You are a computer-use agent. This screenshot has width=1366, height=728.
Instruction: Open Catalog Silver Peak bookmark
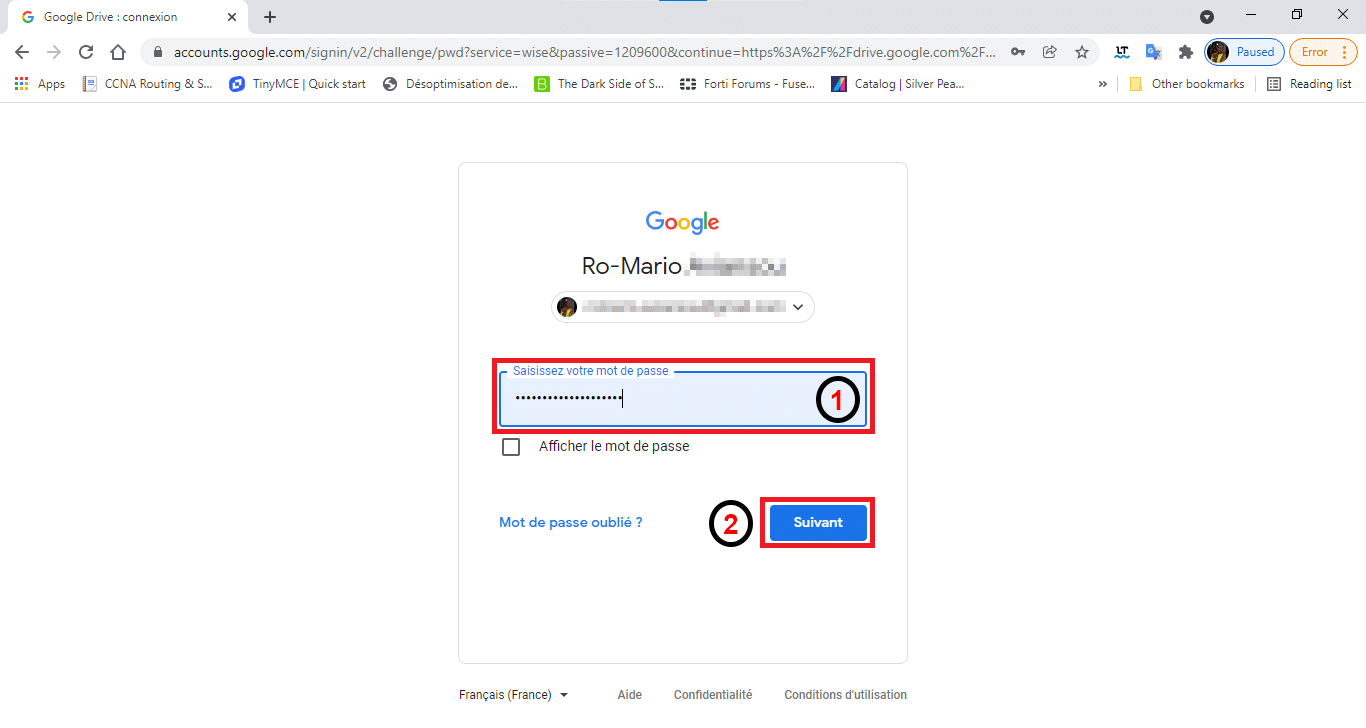point(898,84)
